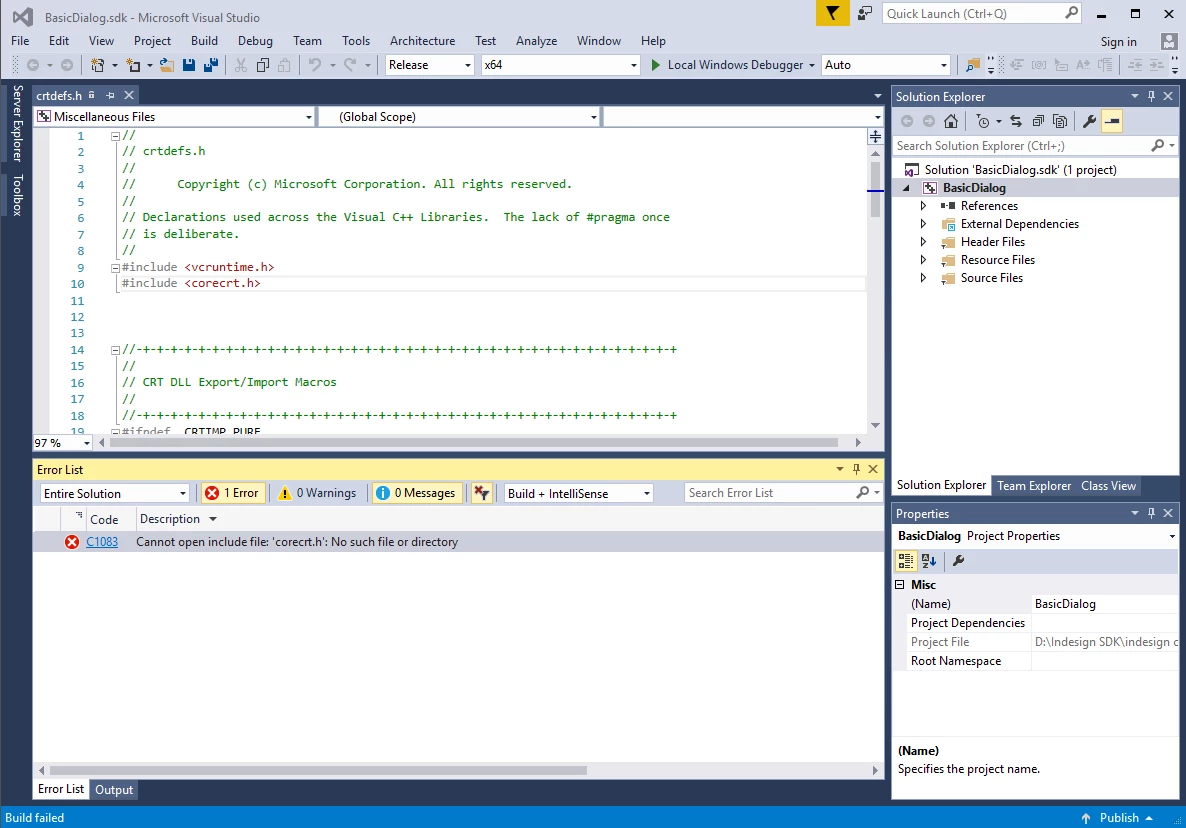Click the Alphabetical sort icon in Properties
The image size is (1186, 828).
click(x=929, y=560)
